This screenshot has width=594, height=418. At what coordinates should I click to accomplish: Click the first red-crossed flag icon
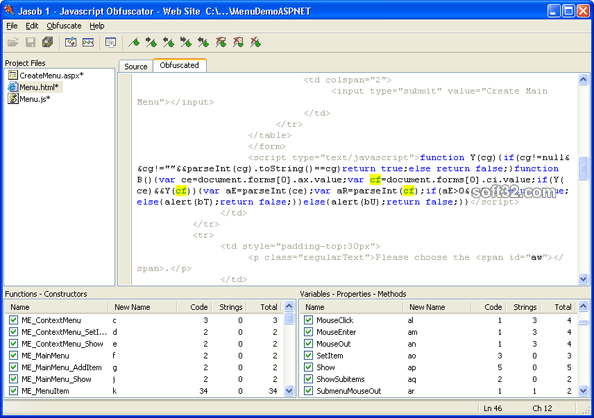coord(221,42)
